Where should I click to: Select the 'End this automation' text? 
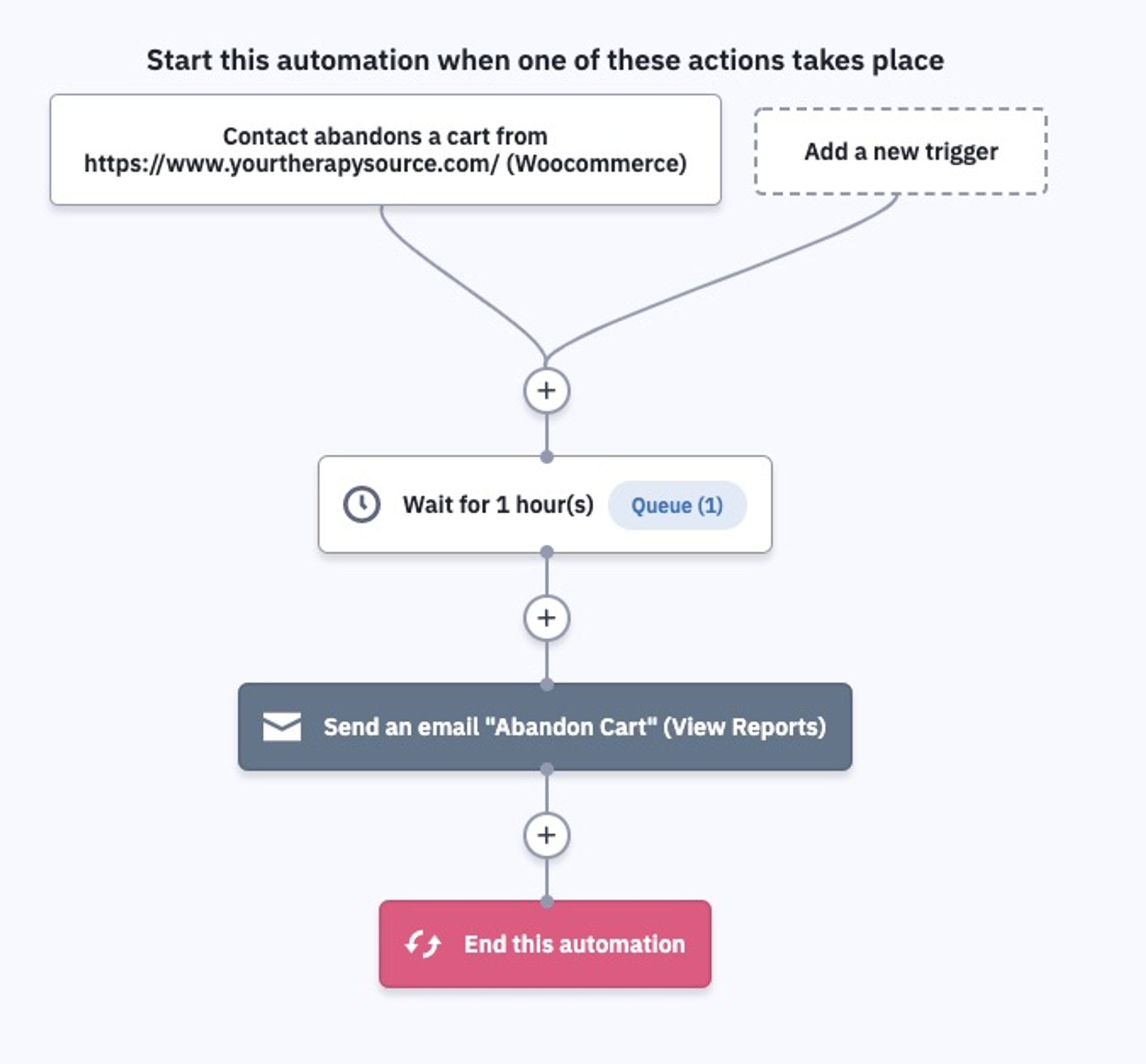click(x=574, y=944)
